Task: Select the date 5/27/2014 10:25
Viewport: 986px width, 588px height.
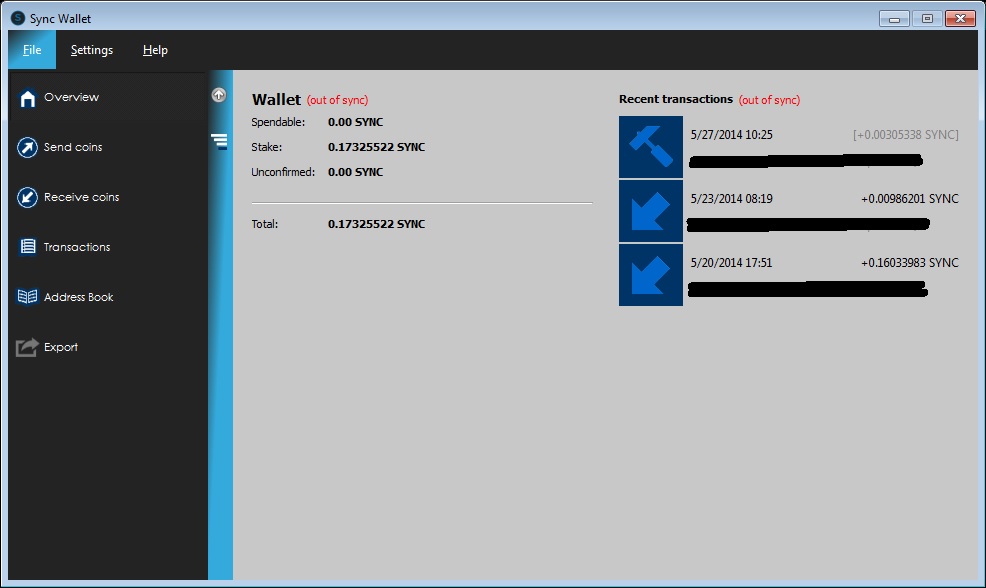Action: click(731, 135)
